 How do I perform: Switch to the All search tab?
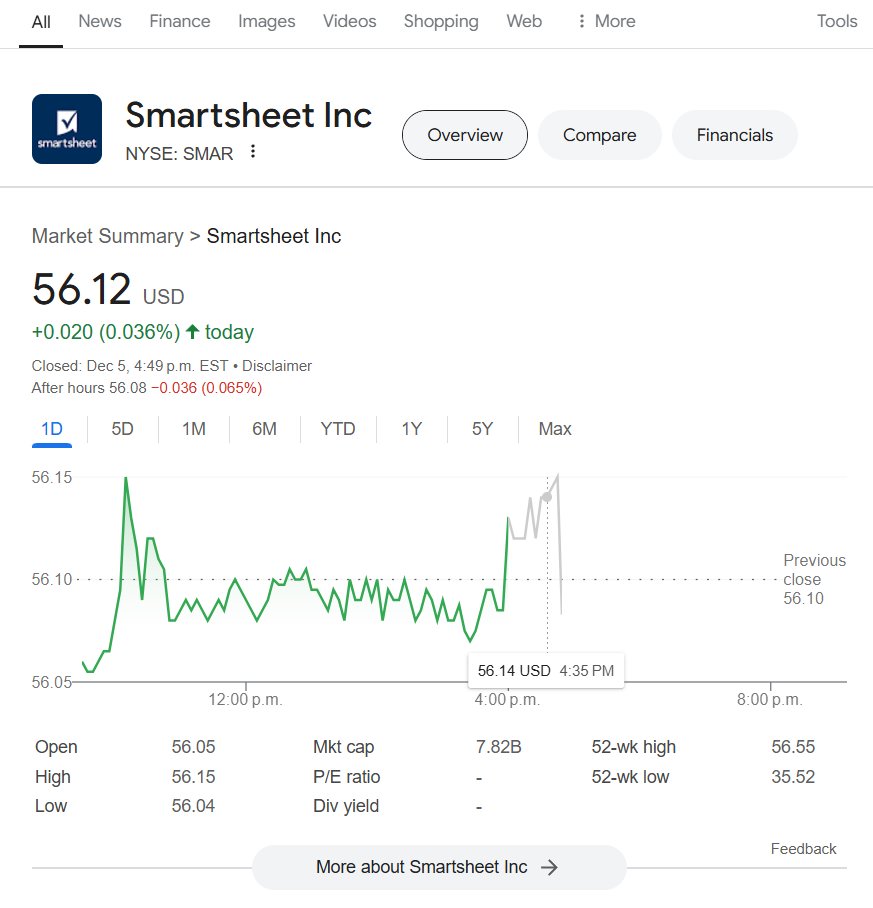(x=41, y=22)
